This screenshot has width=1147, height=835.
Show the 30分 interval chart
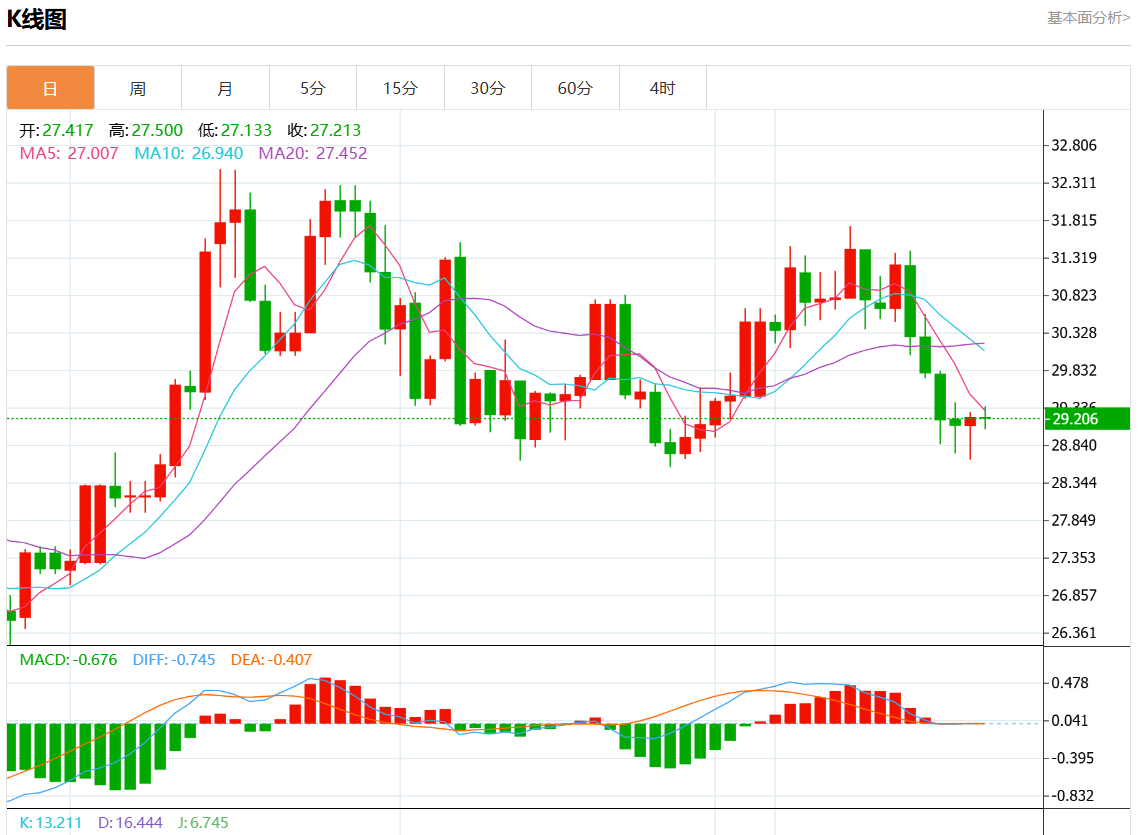[488, 88]
